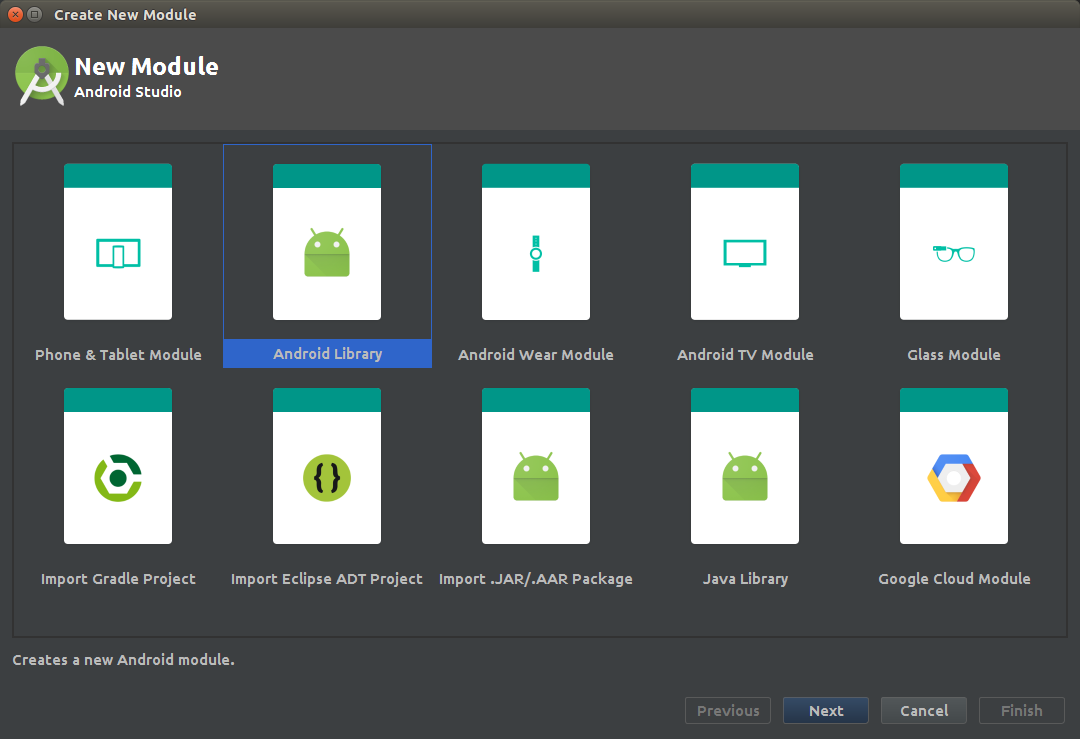Choose the Java Library module icon

click(x=745, y=466)
